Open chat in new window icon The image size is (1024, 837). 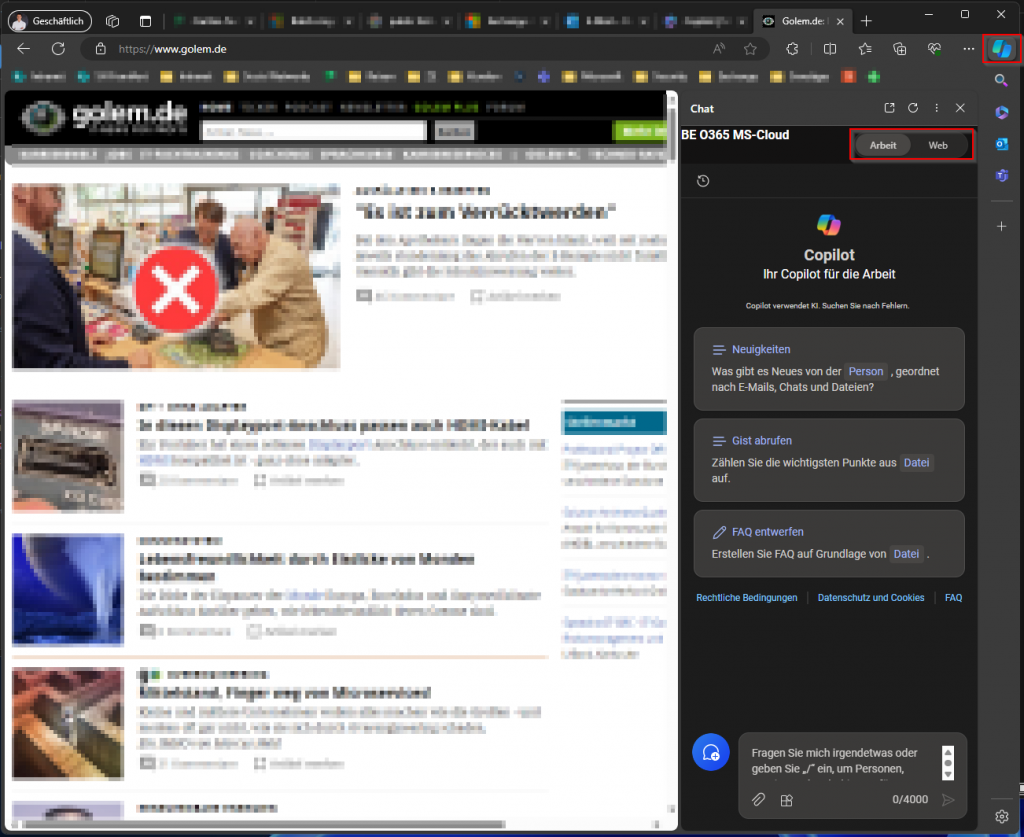click(x=889, y=108)
